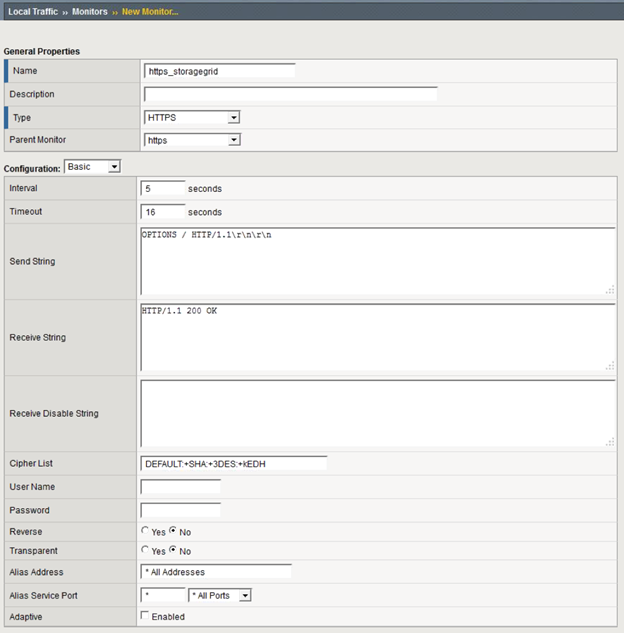
Task: Click the Receive Disable String textarea
Action: (377, 413)
